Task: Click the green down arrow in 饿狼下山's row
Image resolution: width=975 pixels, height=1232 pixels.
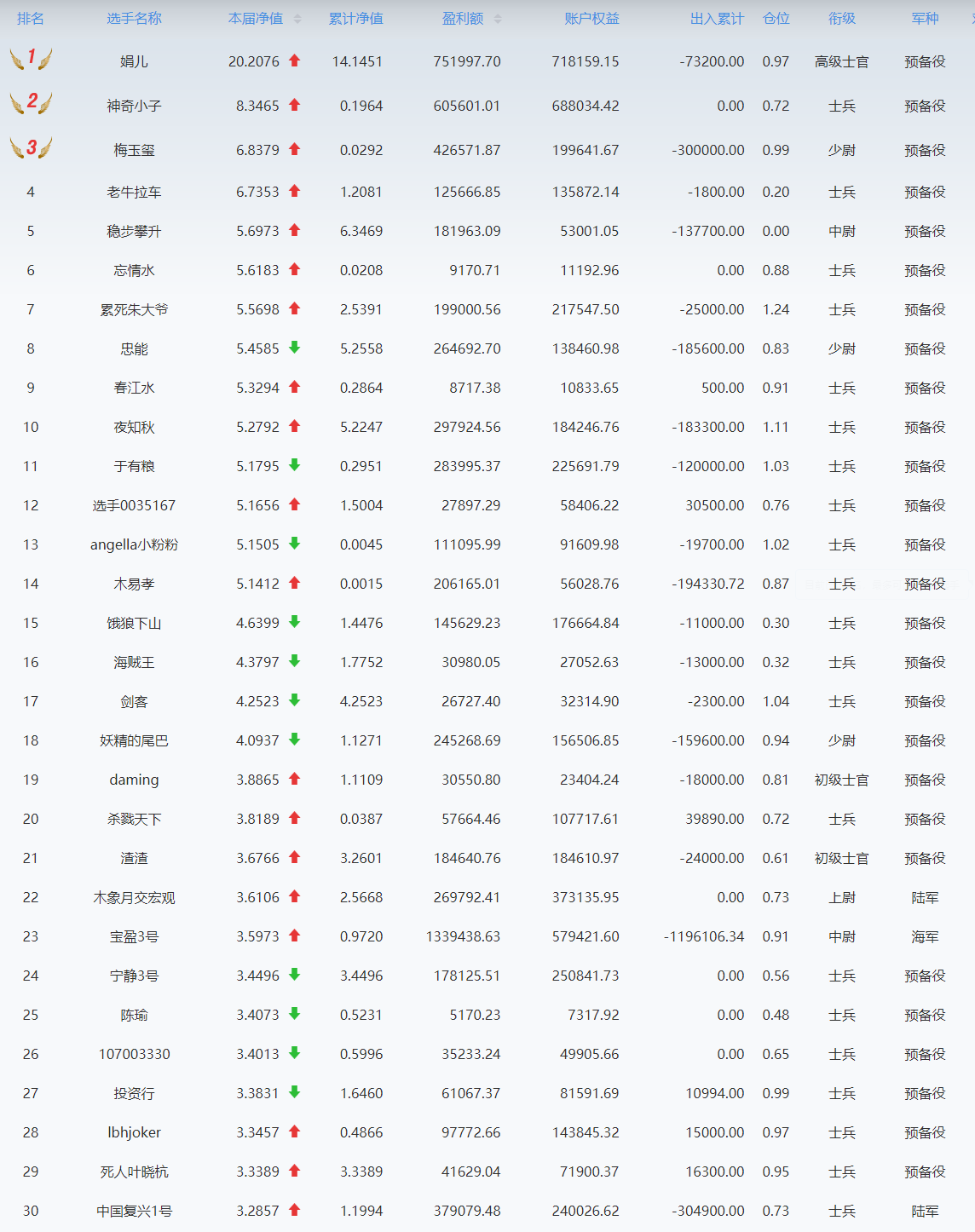Action: click(x=294, y=622)
